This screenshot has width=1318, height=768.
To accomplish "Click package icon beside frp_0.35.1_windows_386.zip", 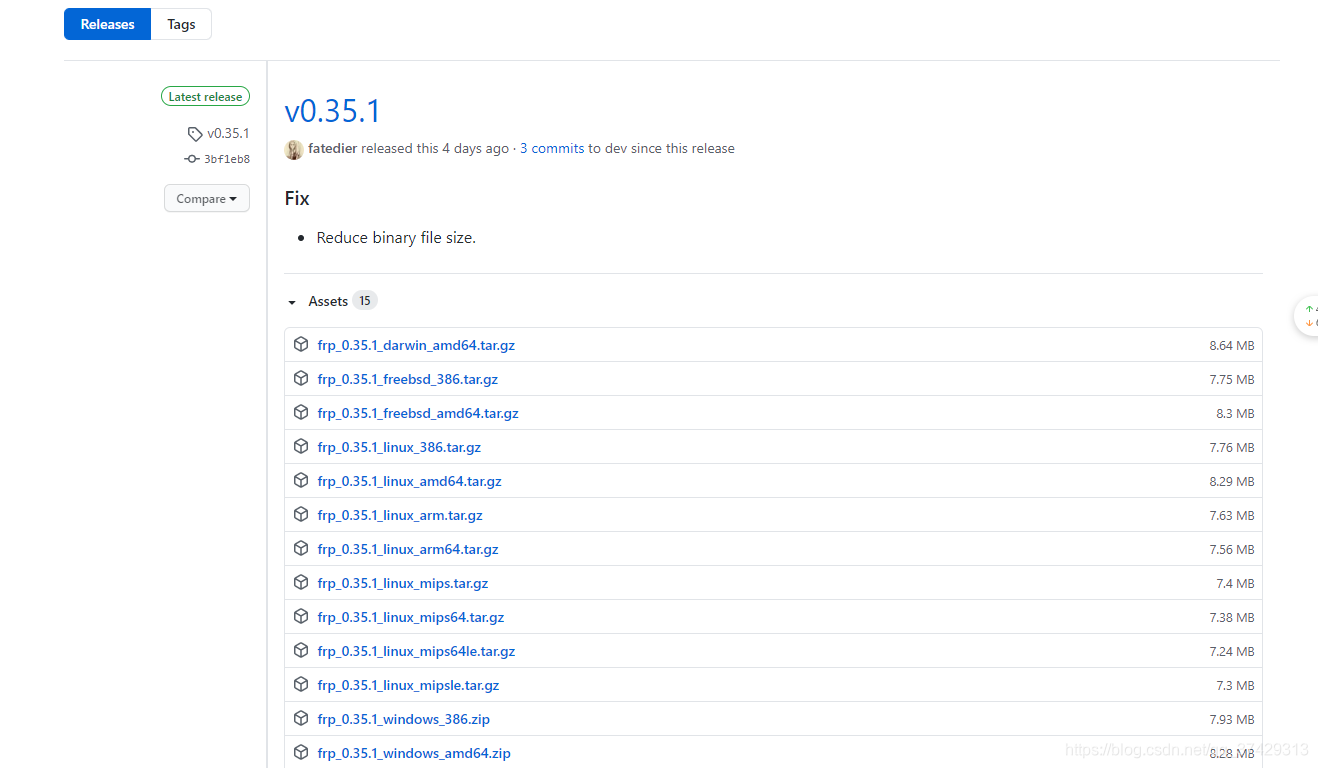I will pos(301,718).
